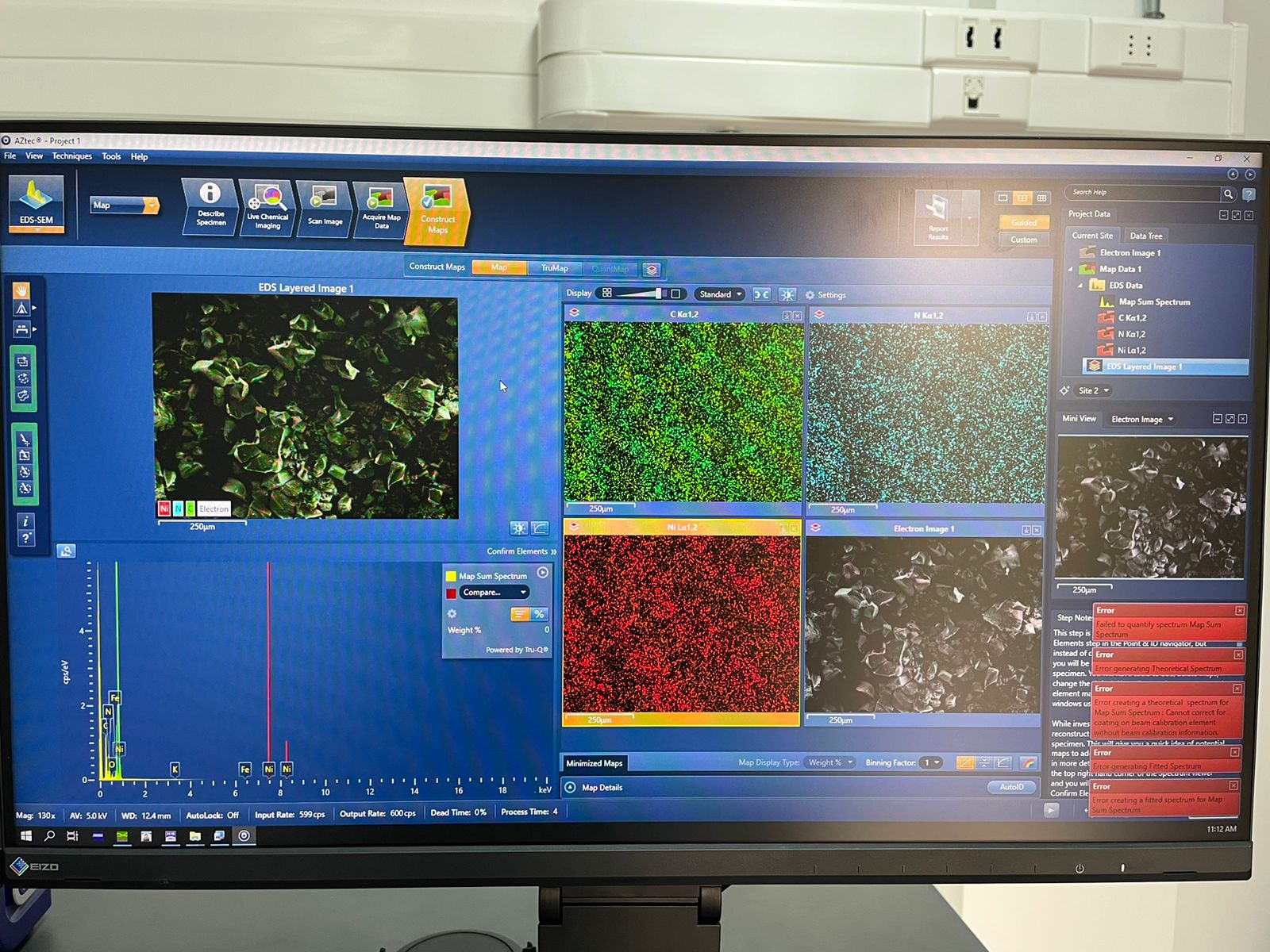
Task: Select Map Sum Spectrum in data tree
Action: (x=1154, y=302)
